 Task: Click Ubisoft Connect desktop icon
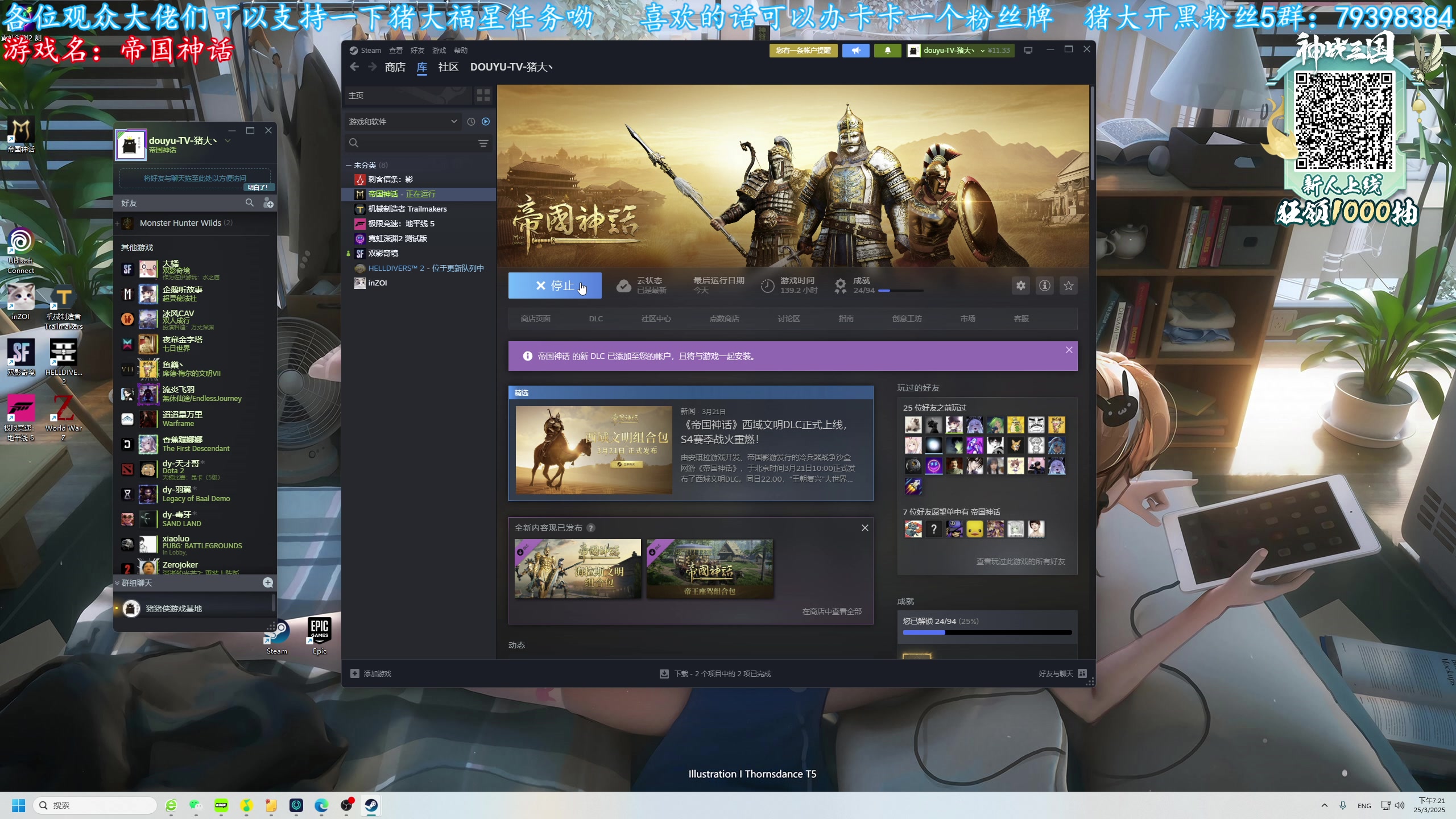(20, 251)
